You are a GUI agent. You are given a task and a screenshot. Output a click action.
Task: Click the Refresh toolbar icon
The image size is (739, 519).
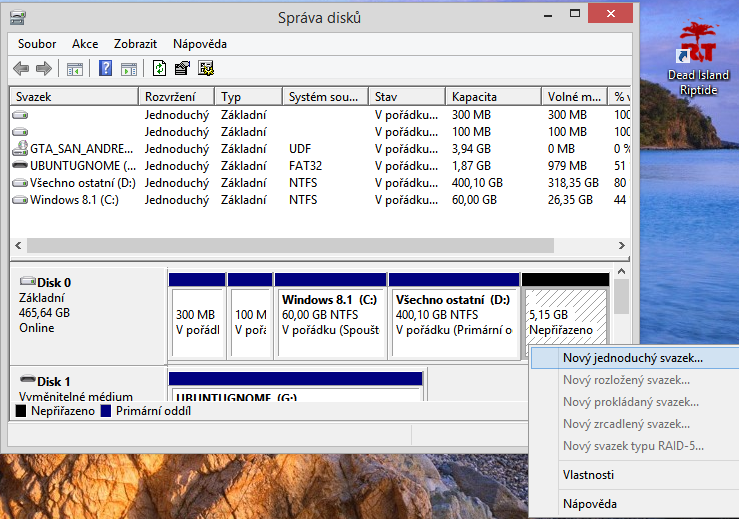pos(159,69)
